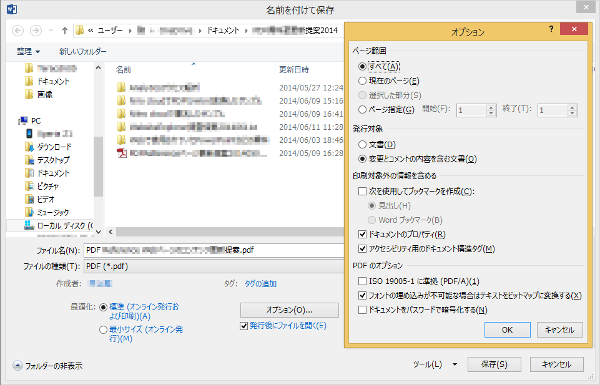The width and height of the screenshot is (600, 385).
Task: Click horizontal scrollbar left arrow in file list
Action: 111,232
